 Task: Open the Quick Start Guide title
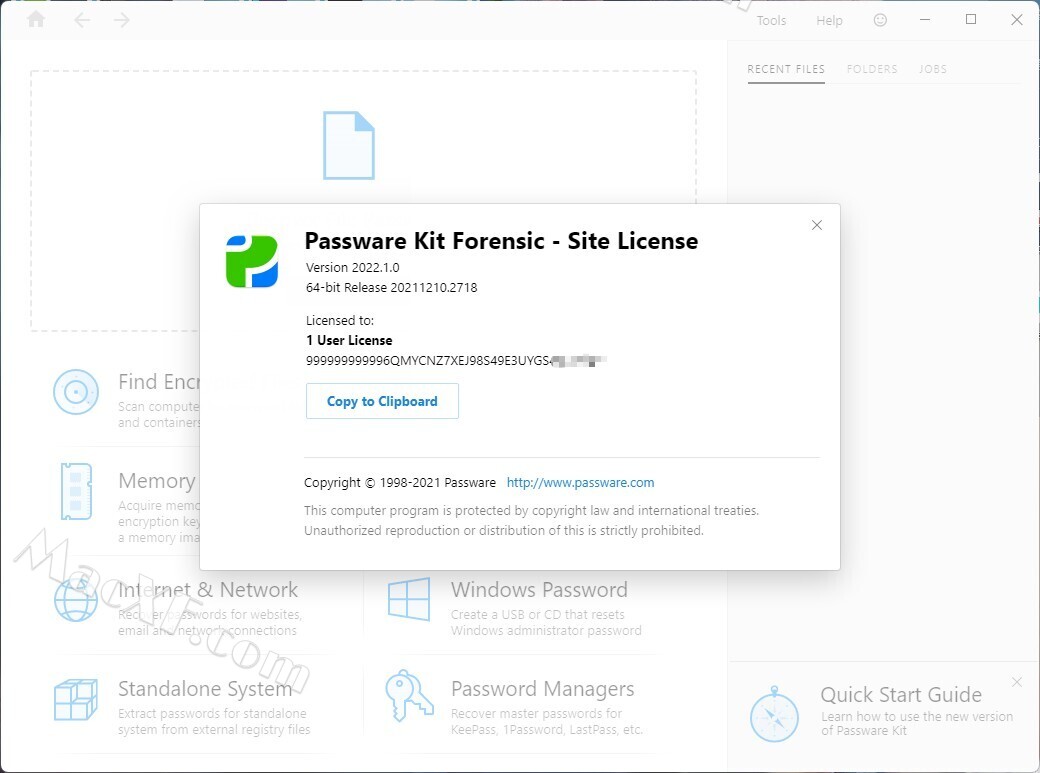[901, 695]
